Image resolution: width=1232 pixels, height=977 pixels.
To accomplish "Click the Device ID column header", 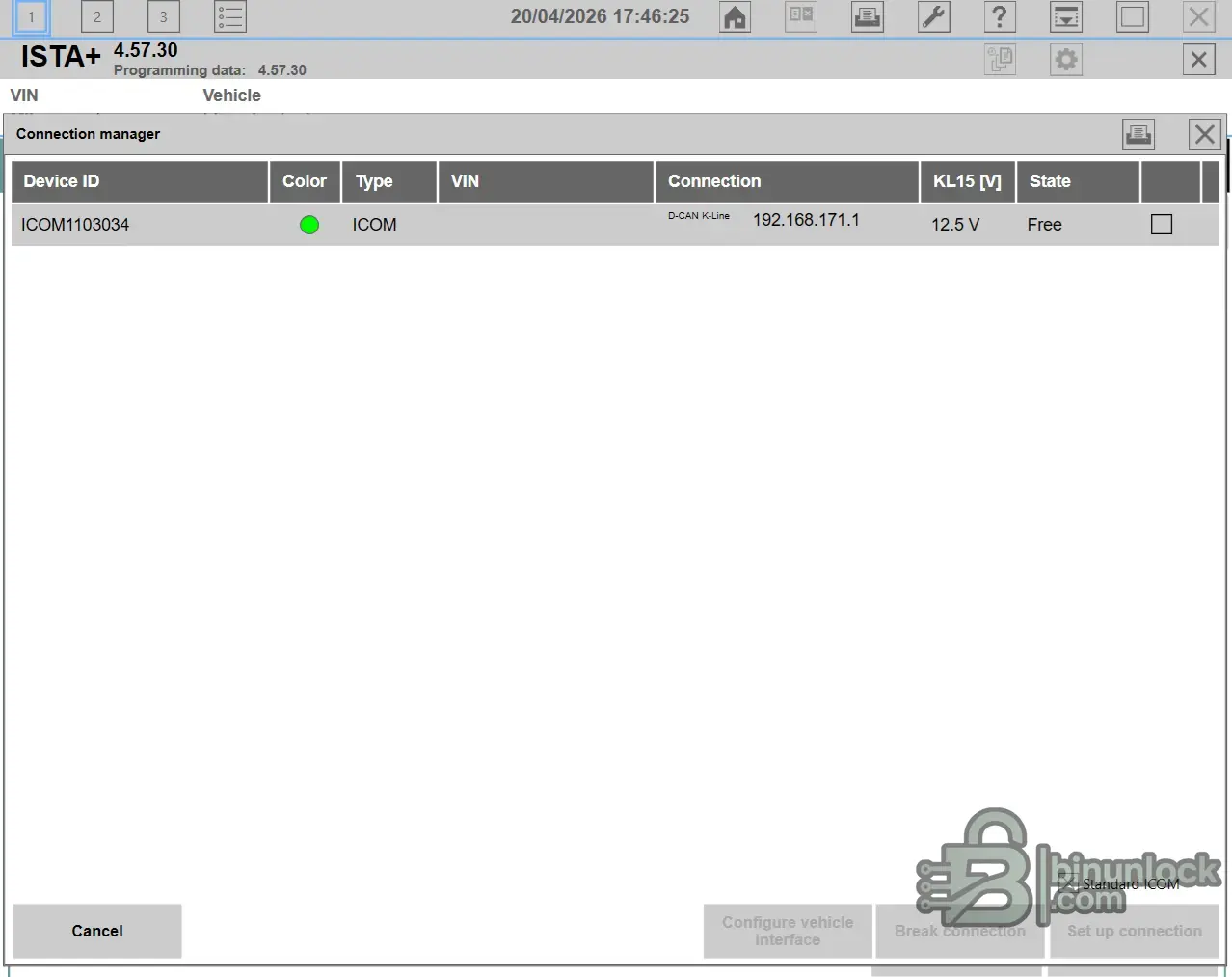I will [x=61, y=181].
